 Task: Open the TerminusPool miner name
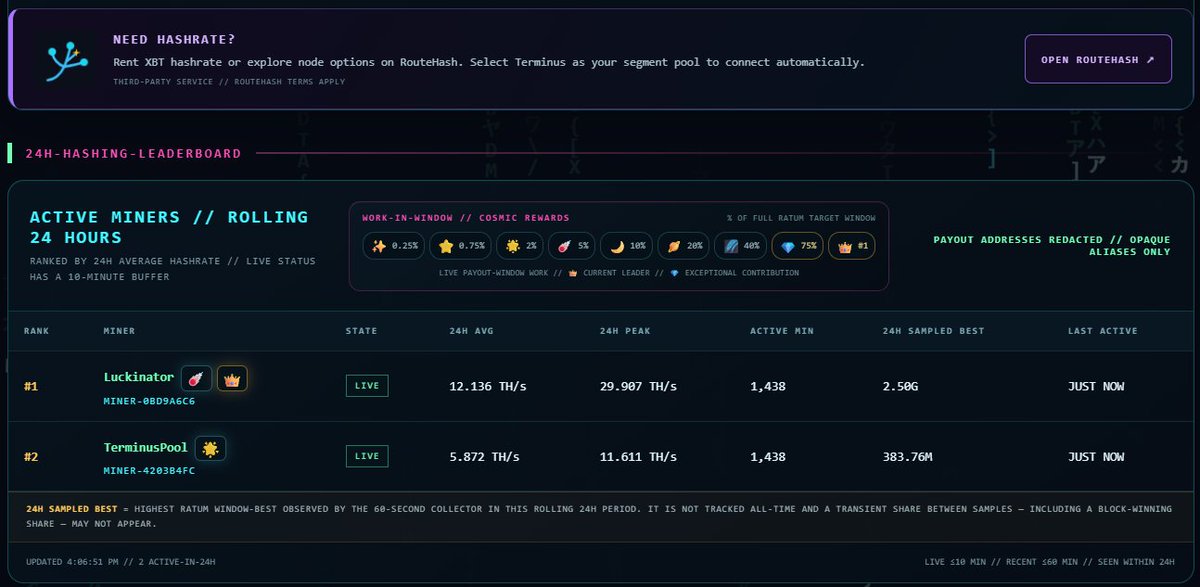[146, 447]
